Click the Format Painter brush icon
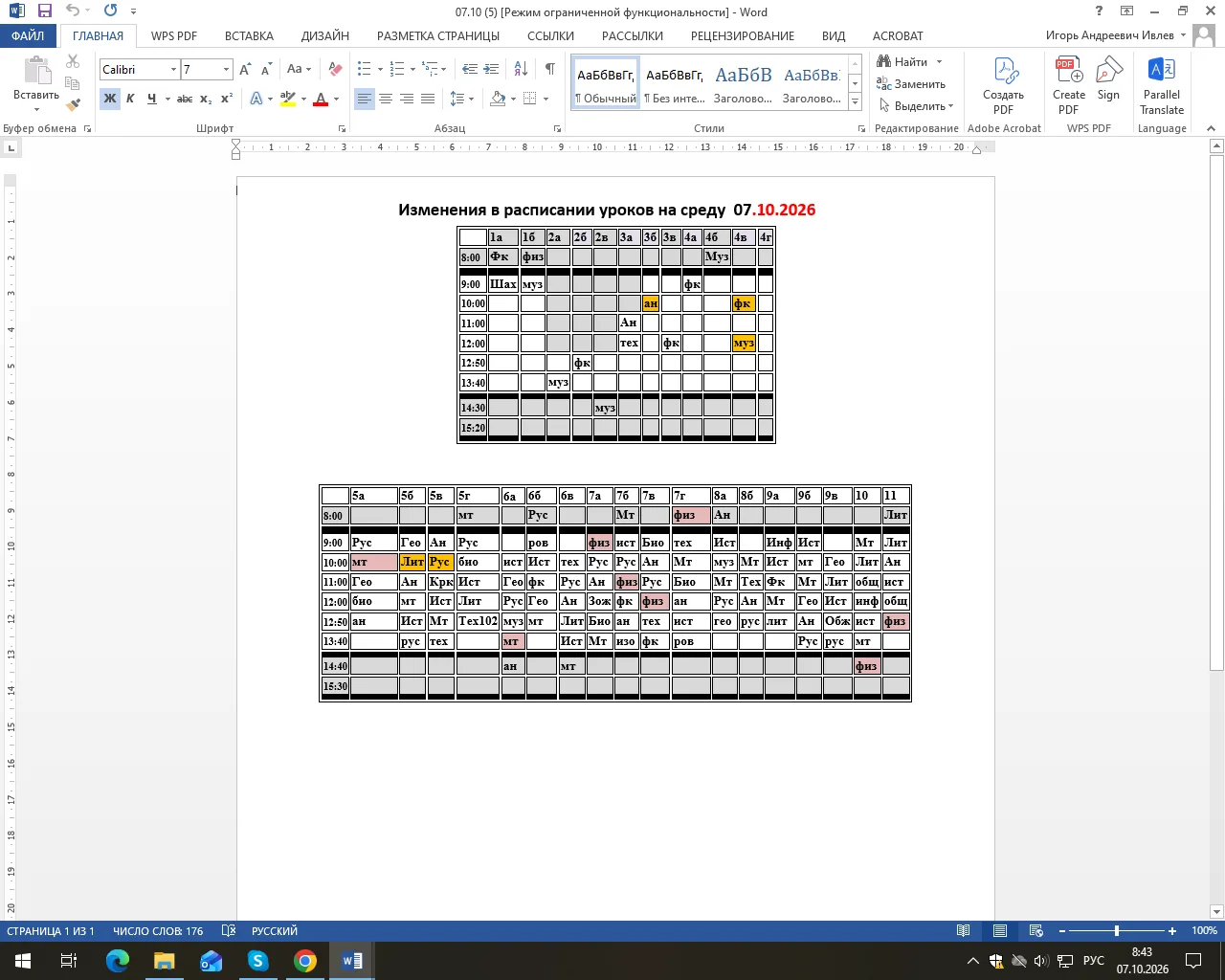The width and height of the screenshot is (1225, 980). tap(73, 104)
